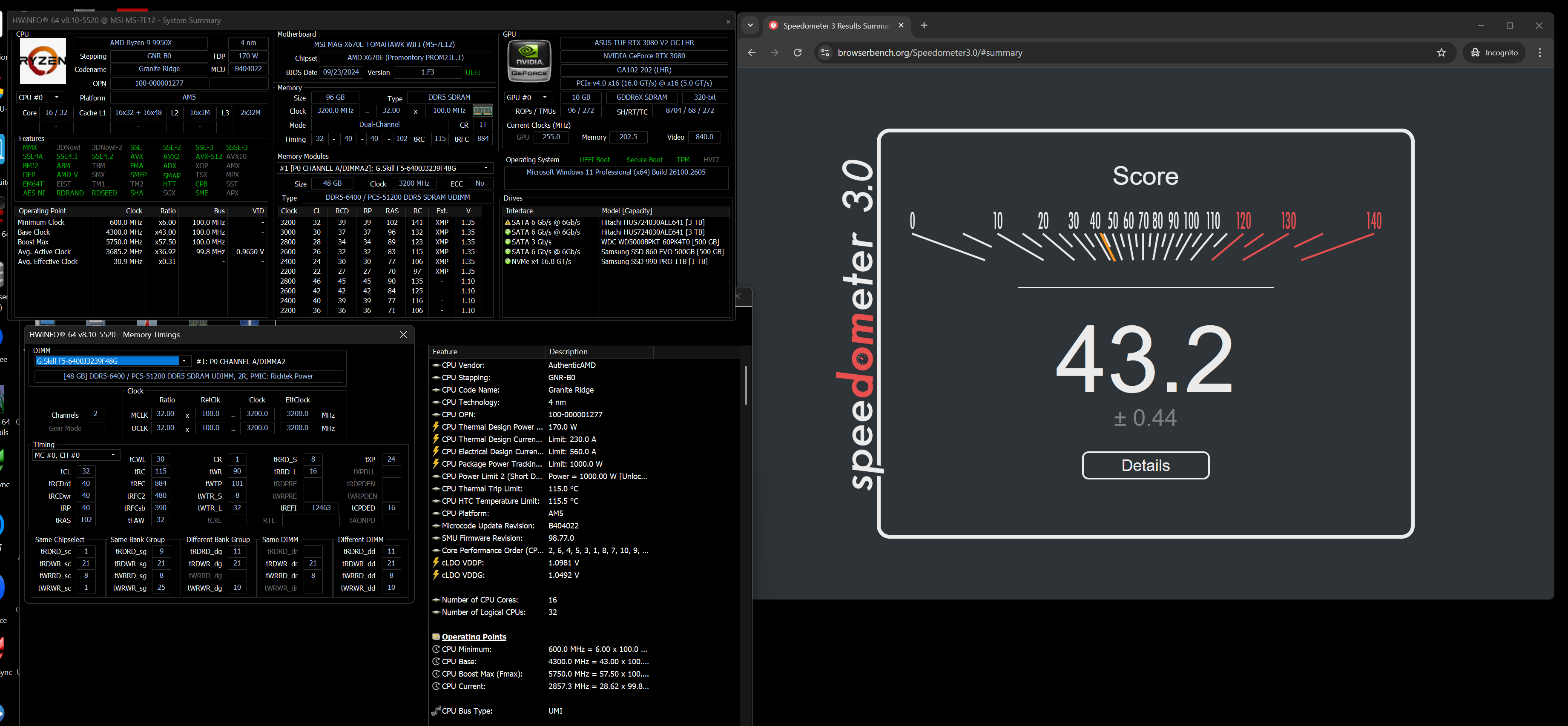The width and height of the screenshot is (1568, 726).
Task: Click the tREFI value 12463
Action: (321, 508)
